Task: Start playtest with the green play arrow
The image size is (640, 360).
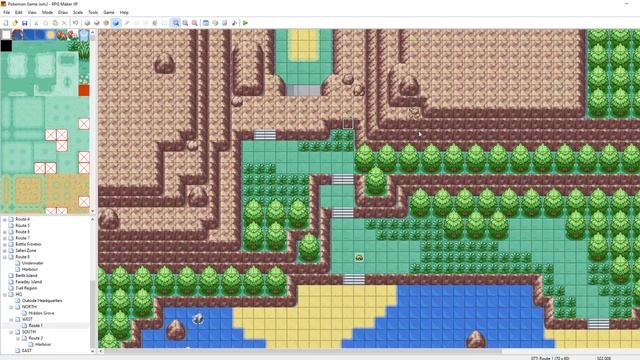Action: (245, 23)
